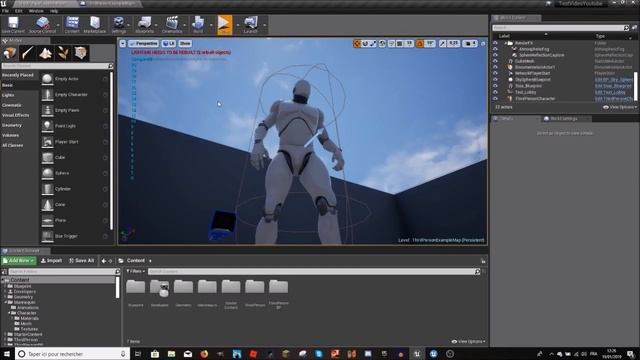
Task: Select Landscape mode mountain icon
Action: coord(45,53)
